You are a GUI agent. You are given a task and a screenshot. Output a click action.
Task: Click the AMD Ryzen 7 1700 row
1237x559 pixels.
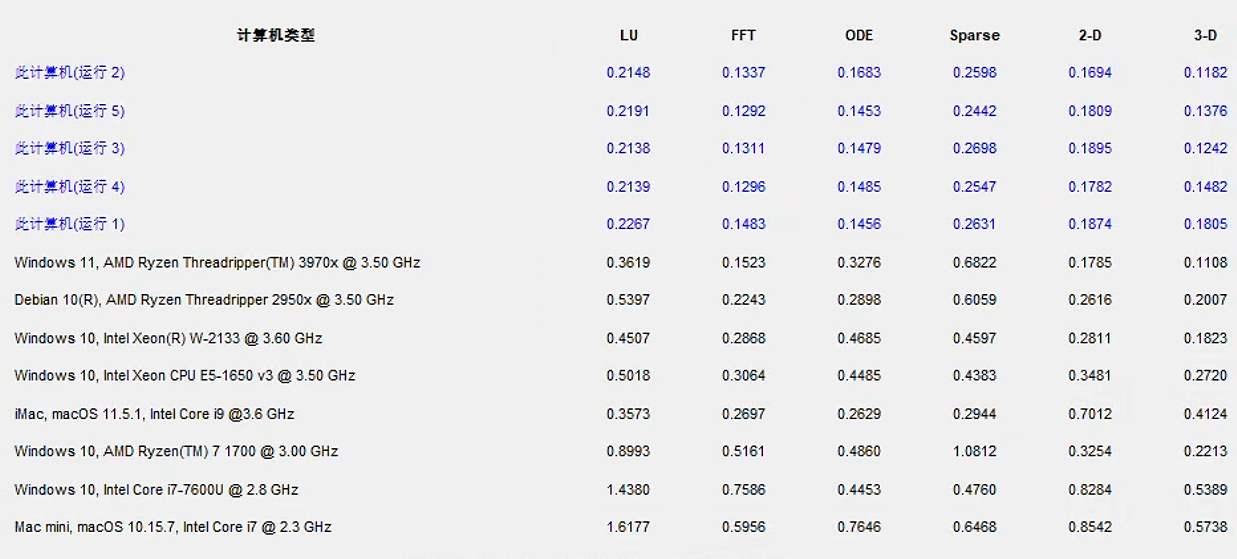[176, 452]
